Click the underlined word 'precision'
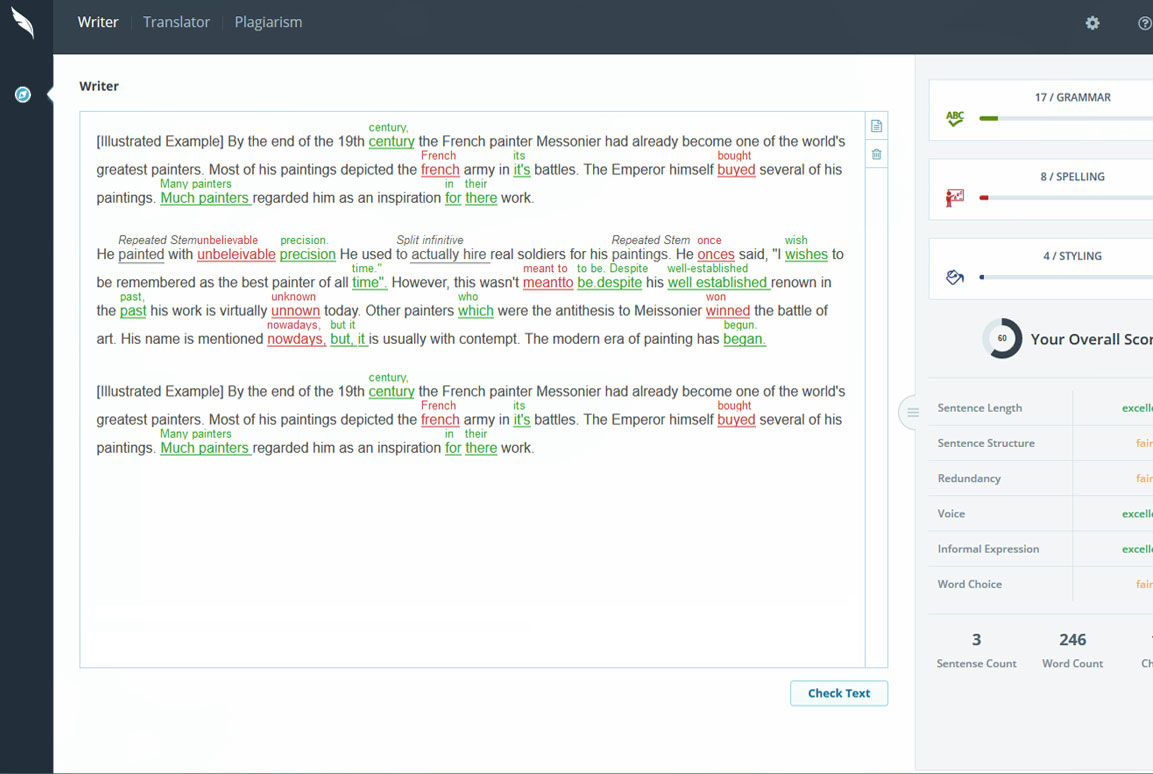This screenshot has height=774, width=1153. click(x=307, y=254)
